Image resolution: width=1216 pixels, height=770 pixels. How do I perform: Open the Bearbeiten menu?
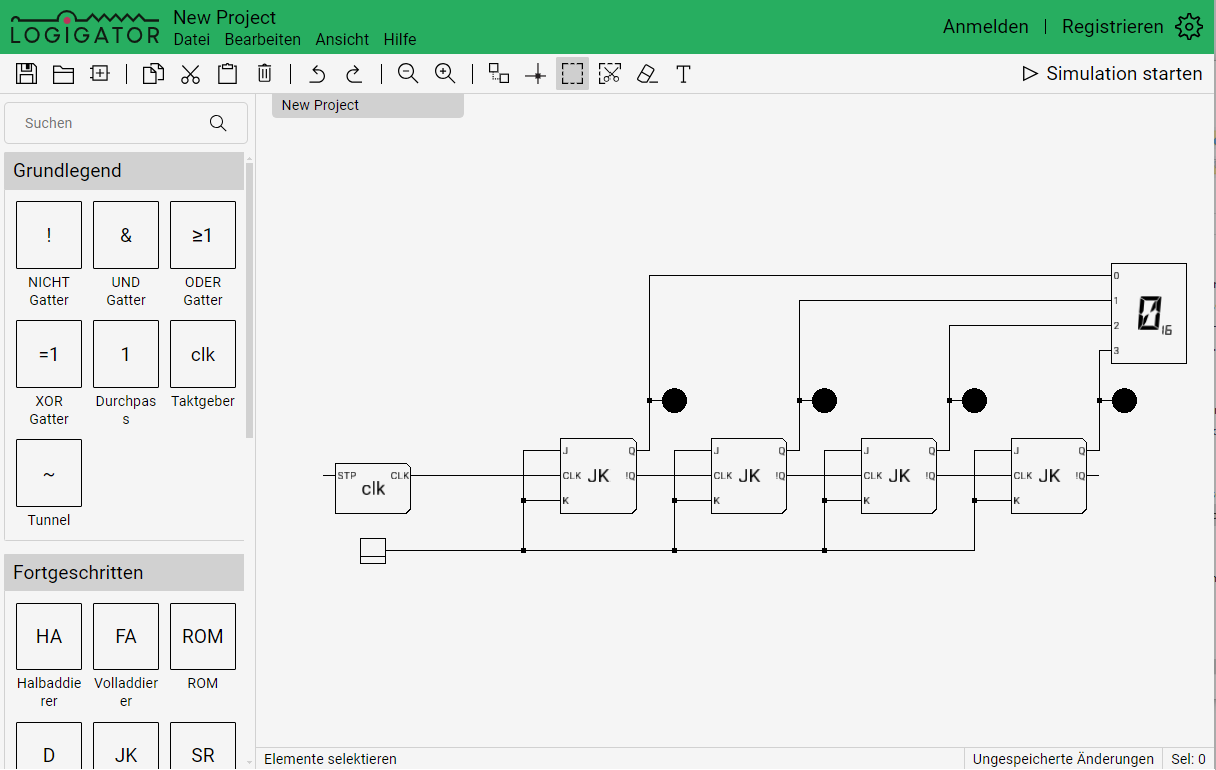click(263, 40)
